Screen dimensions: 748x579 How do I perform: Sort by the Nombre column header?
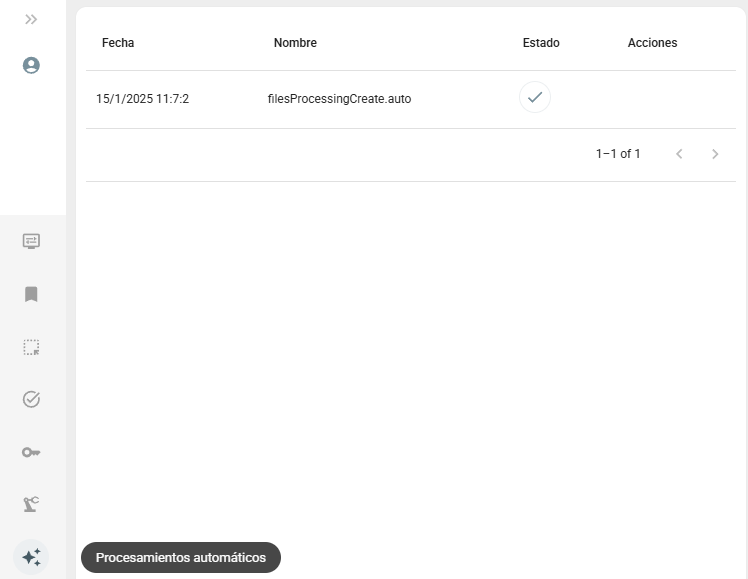pyautogui.click(x=295, y=43)
